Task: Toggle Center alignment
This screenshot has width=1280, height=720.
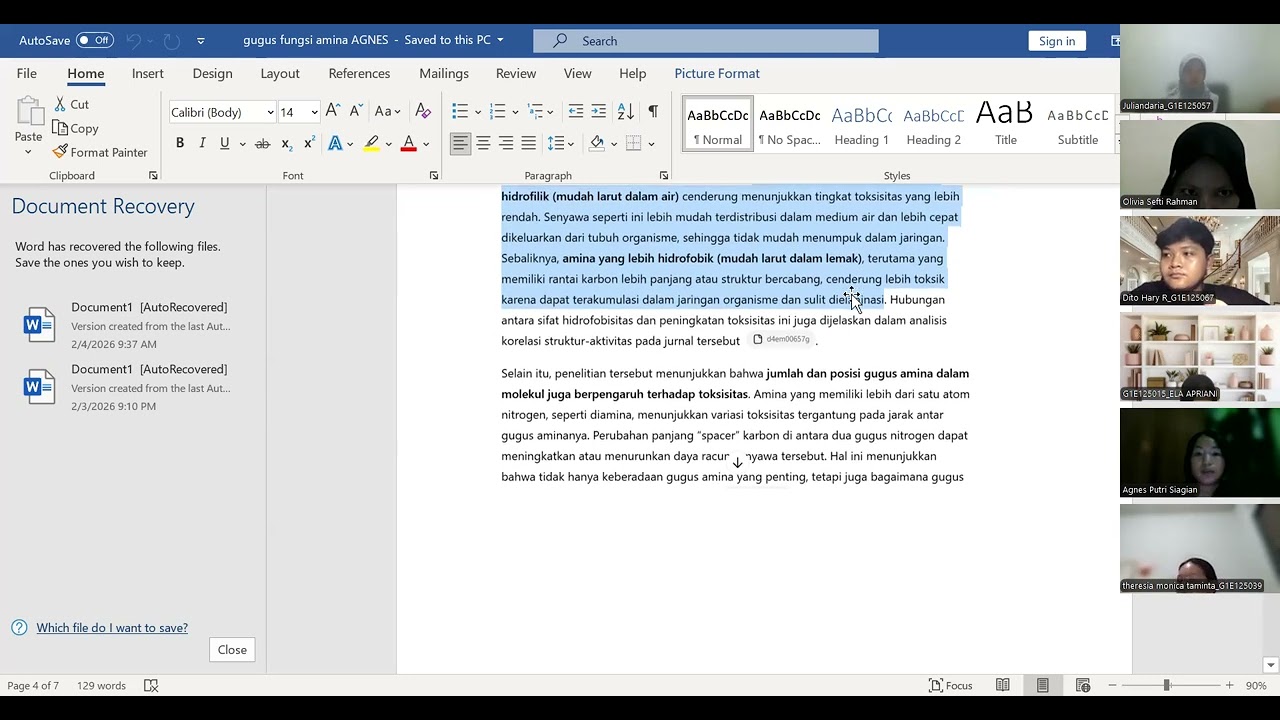Action: [x=483, y=143]
